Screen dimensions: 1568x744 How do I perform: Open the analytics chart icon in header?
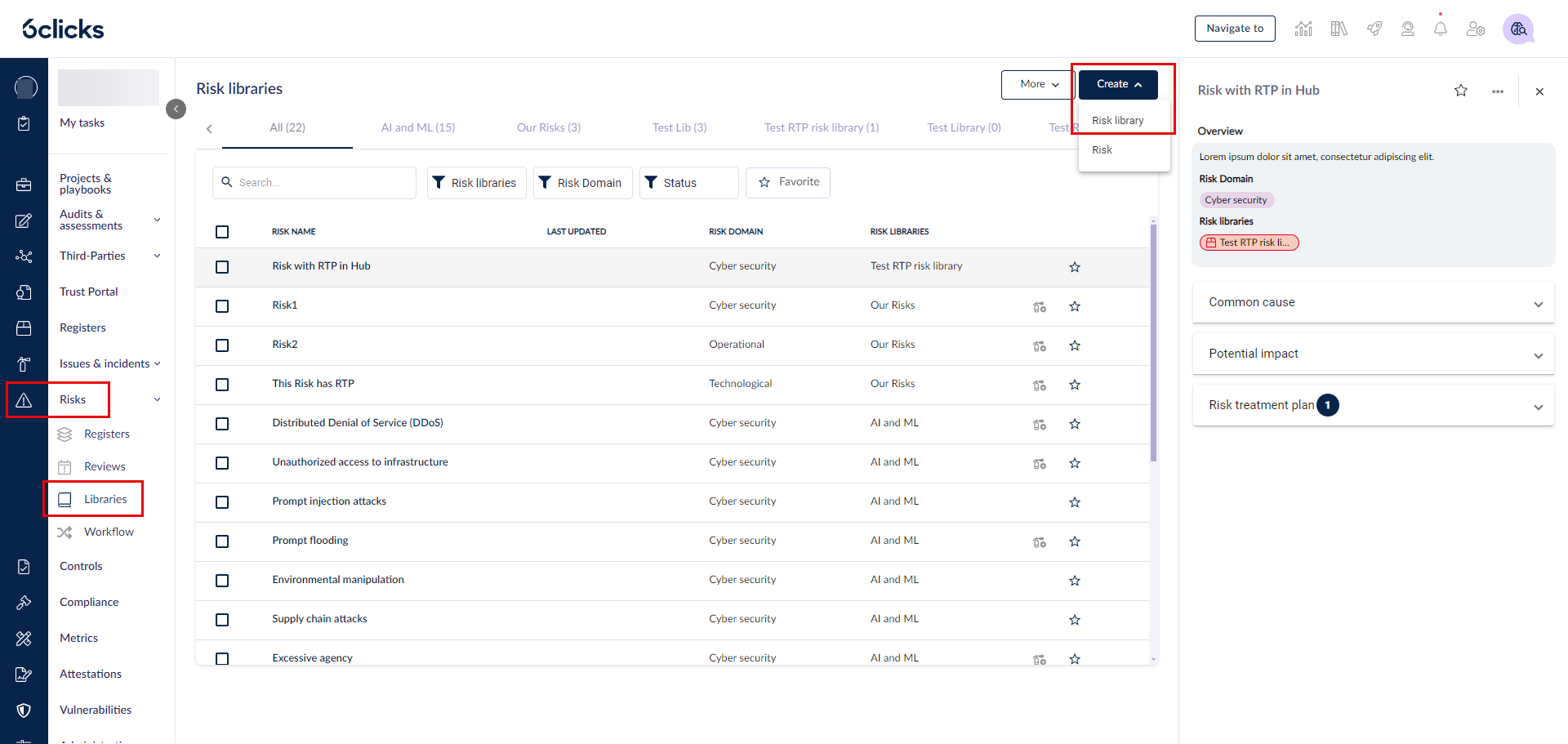pyautogui.click(x=1303, y=29)
